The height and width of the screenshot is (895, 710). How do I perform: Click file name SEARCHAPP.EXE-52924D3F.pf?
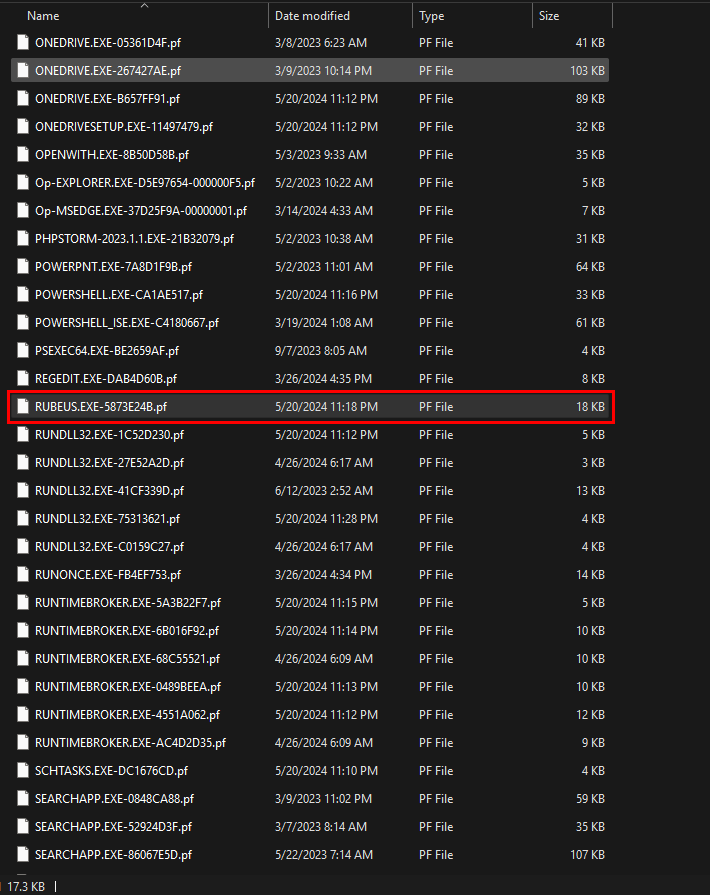114,826
